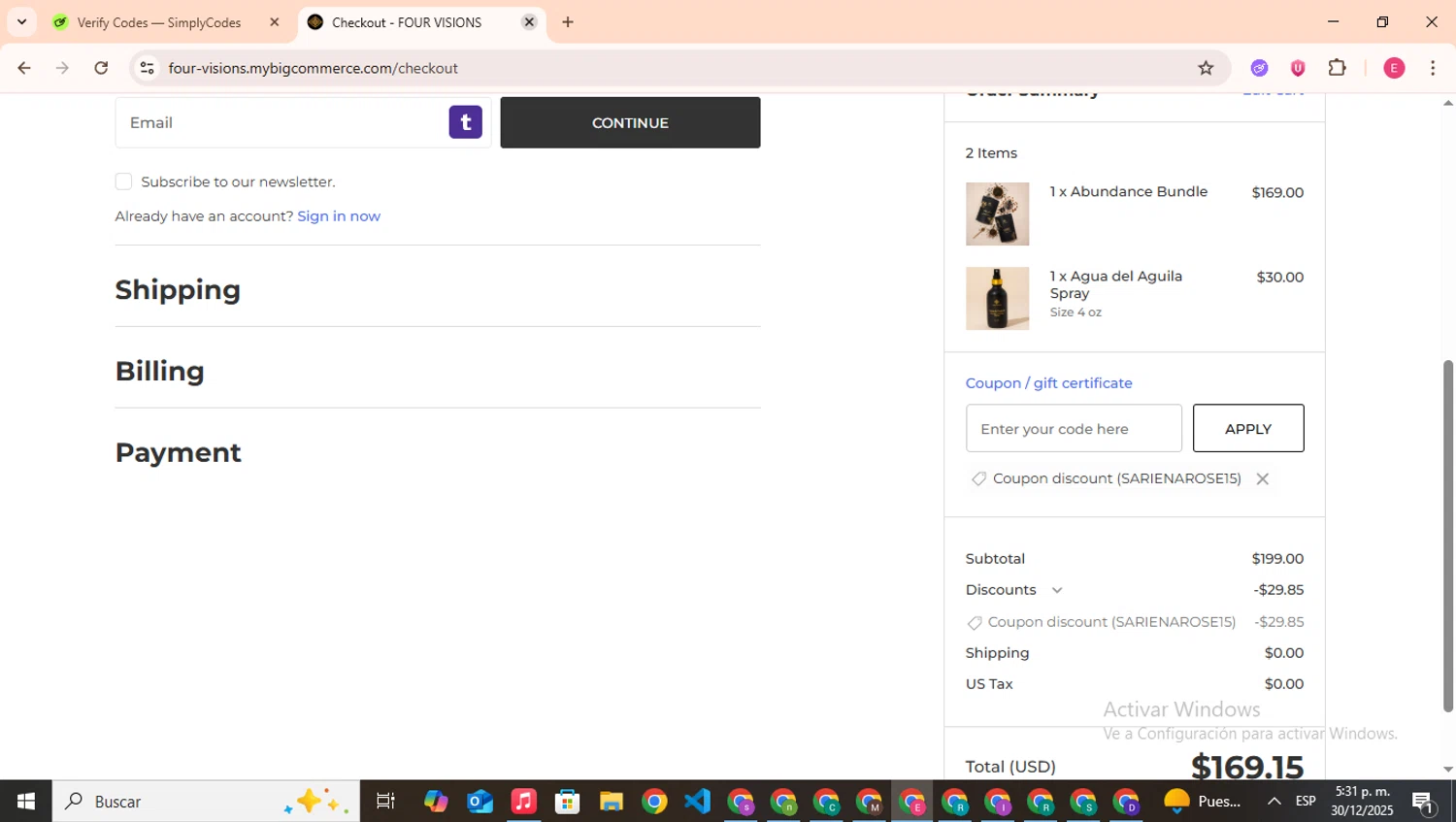Viewport: 1456px width, 822px height.
Task: Open the notification center icon
Action: pyautogui.click(x=1424, y=802)
